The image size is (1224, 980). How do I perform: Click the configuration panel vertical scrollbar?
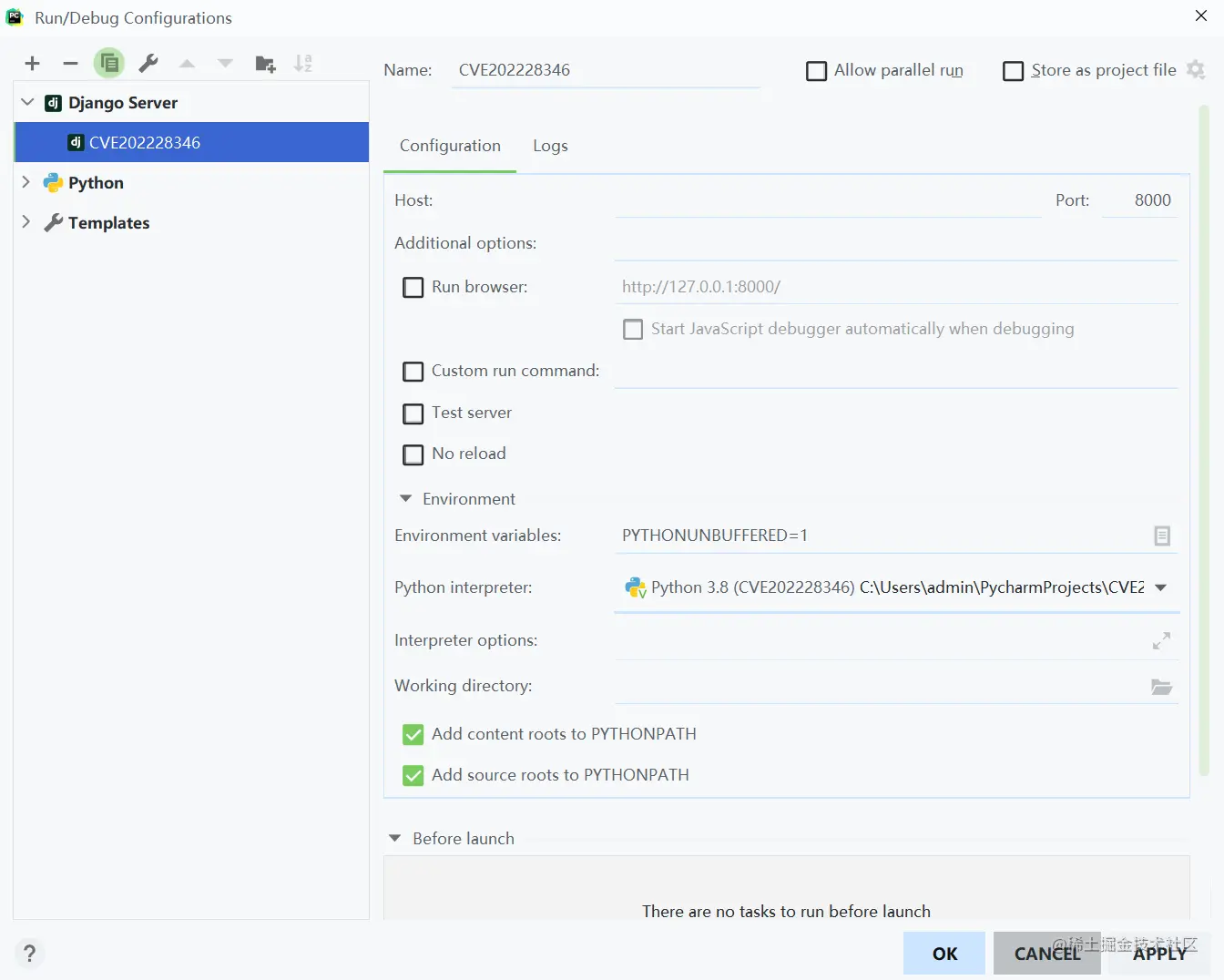coord(1203,442)
